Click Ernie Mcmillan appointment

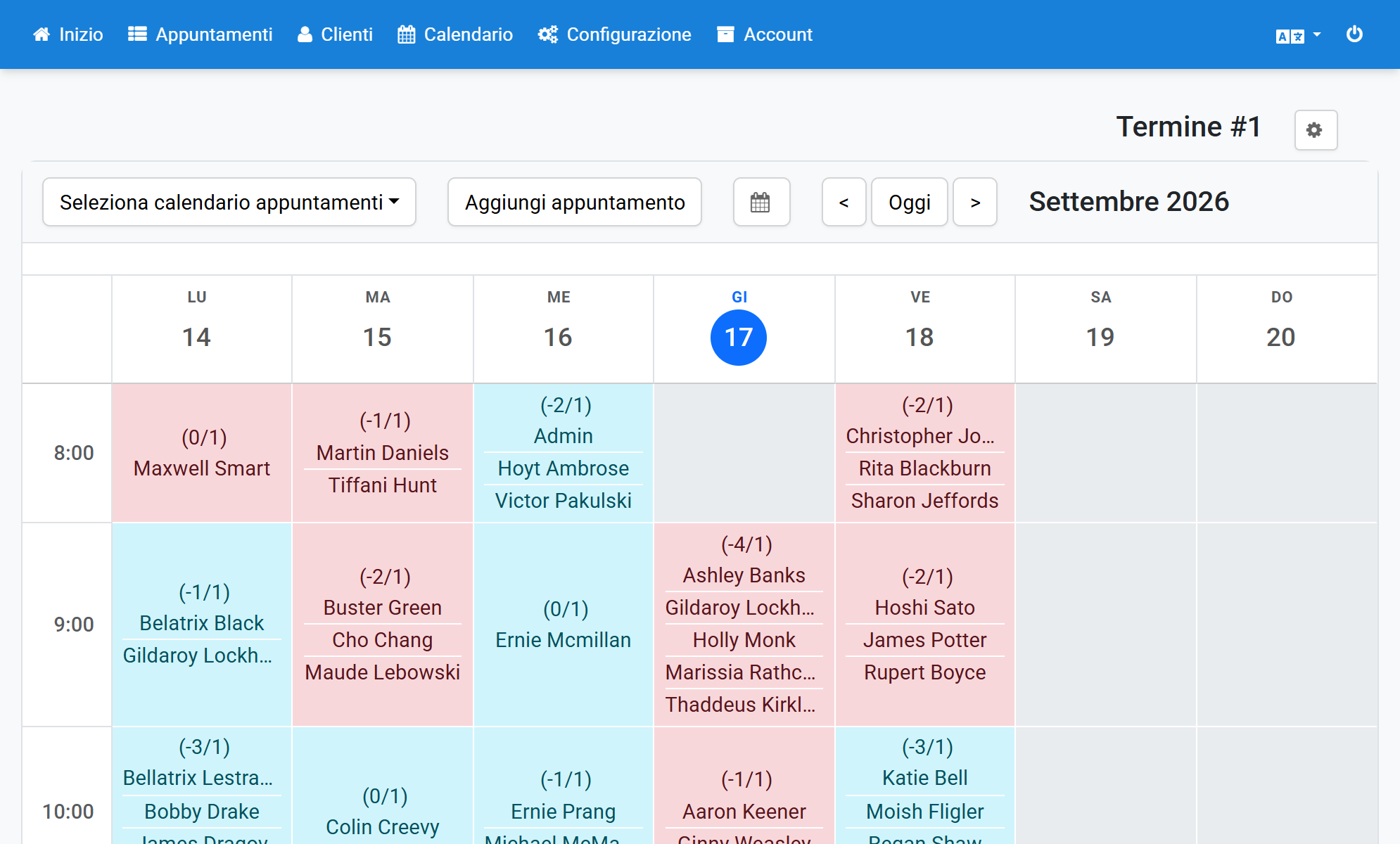[564, 640]
